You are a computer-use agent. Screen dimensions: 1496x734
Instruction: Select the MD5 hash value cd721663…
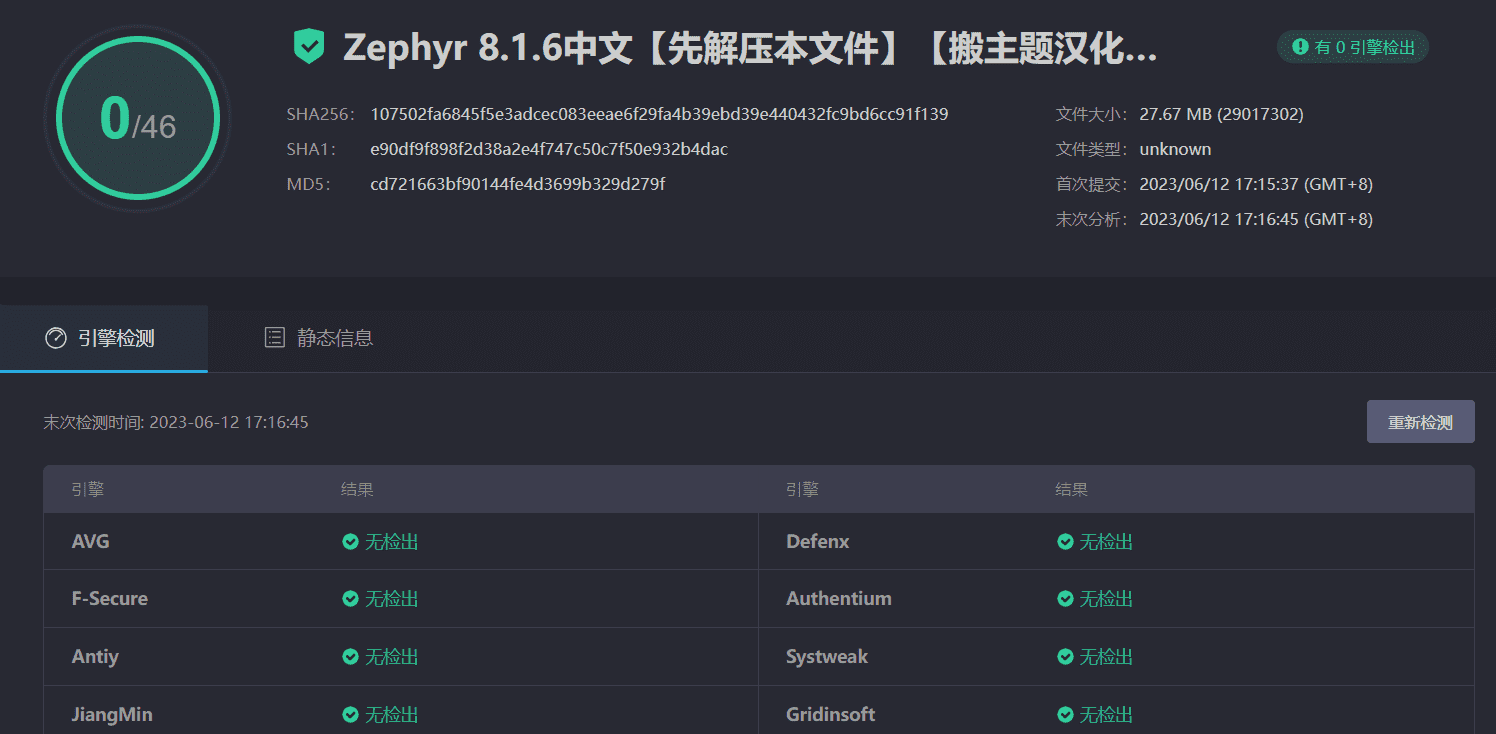coord(518,184)
